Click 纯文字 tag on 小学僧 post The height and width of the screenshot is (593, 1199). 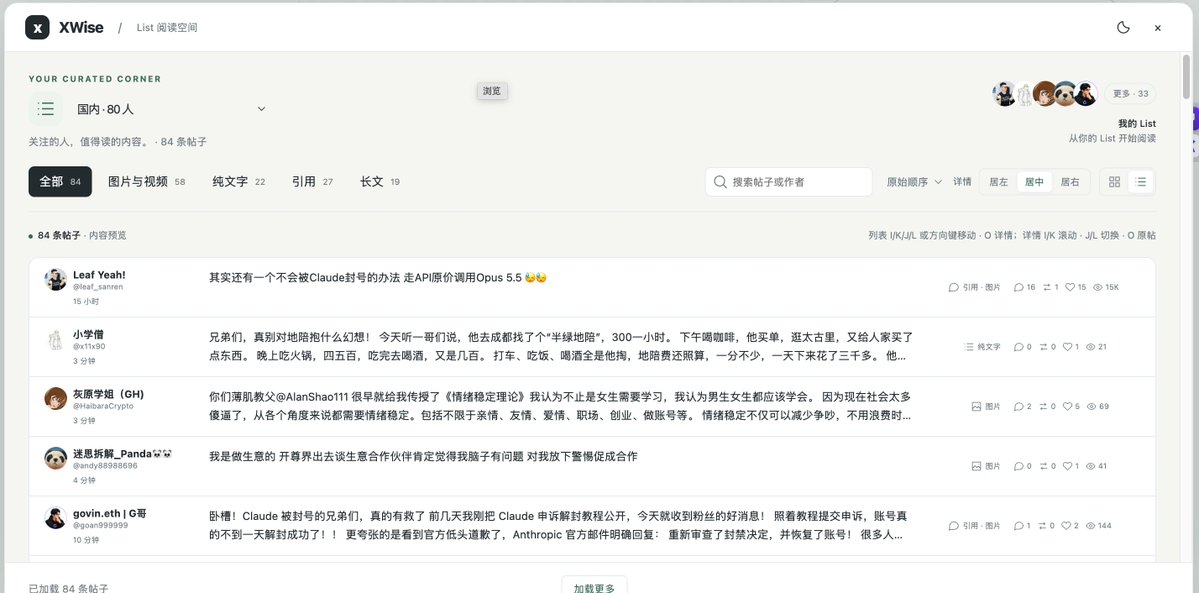click(983, 347)
